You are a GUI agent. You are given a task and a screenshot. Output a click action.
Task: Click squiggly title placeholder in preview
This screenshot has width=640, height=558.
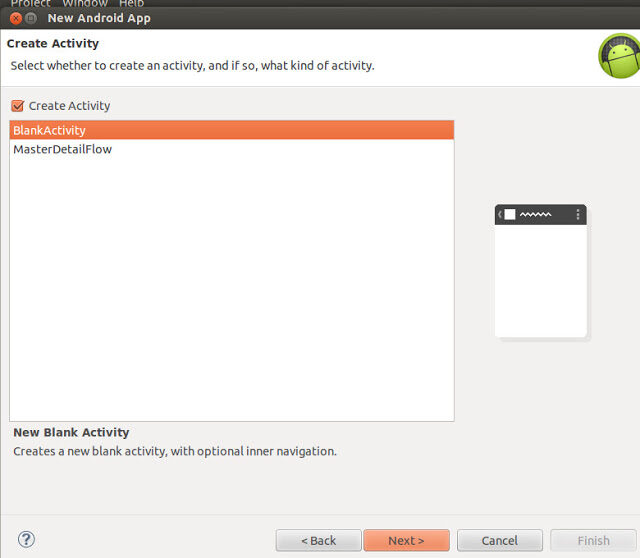coord(535,214)
